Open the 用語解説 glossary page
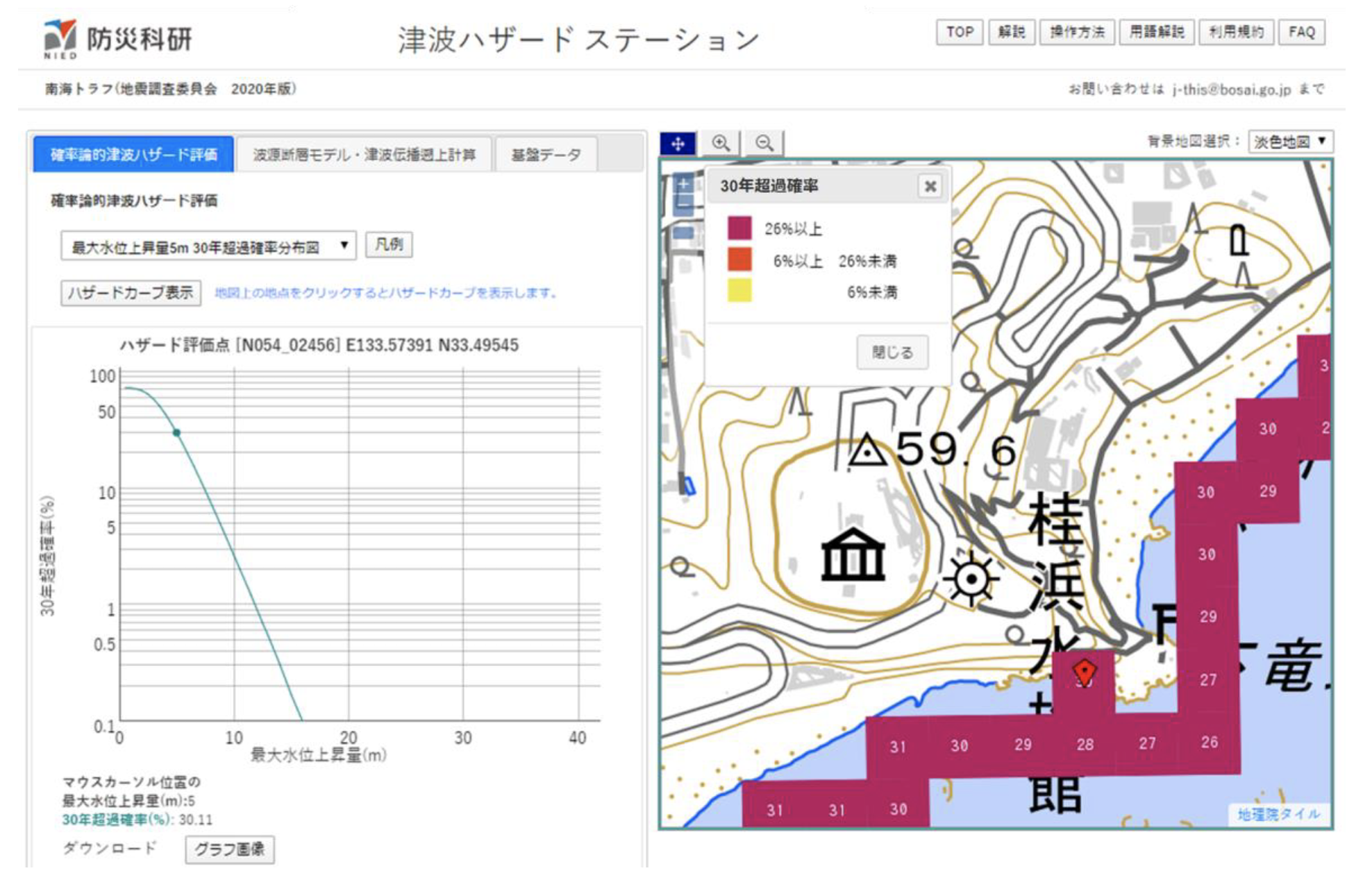This screenshot has height=873, width=1372. coord(1156,32)
